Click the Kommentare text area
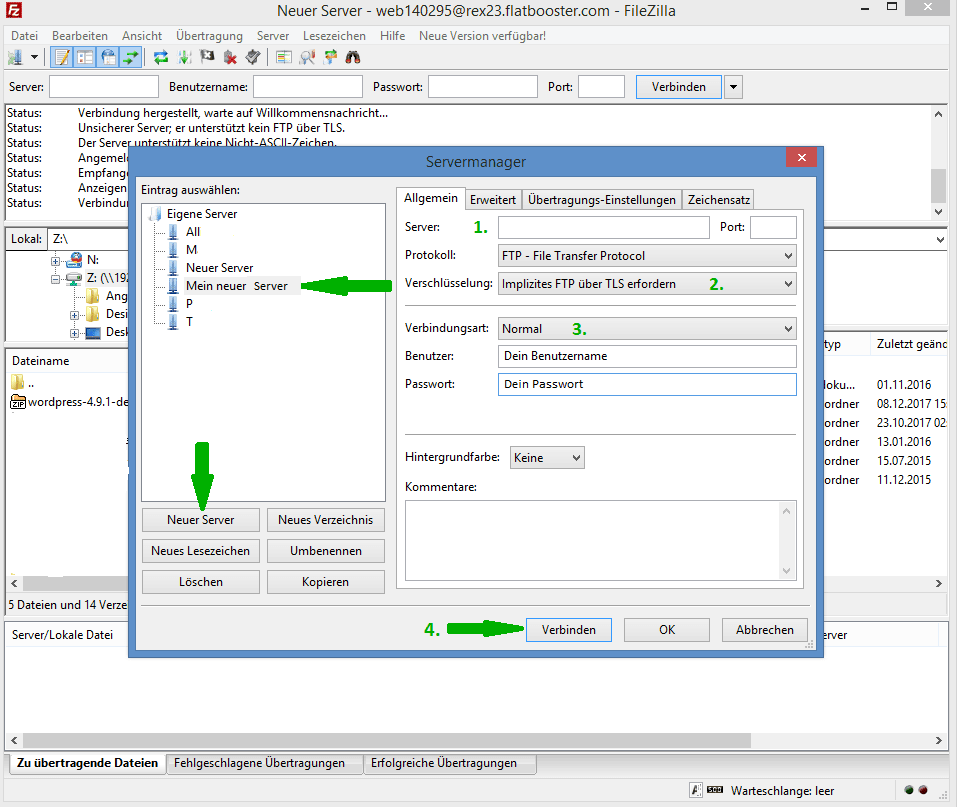The height and width of the screenshot is (807, 957). [601, 541]
